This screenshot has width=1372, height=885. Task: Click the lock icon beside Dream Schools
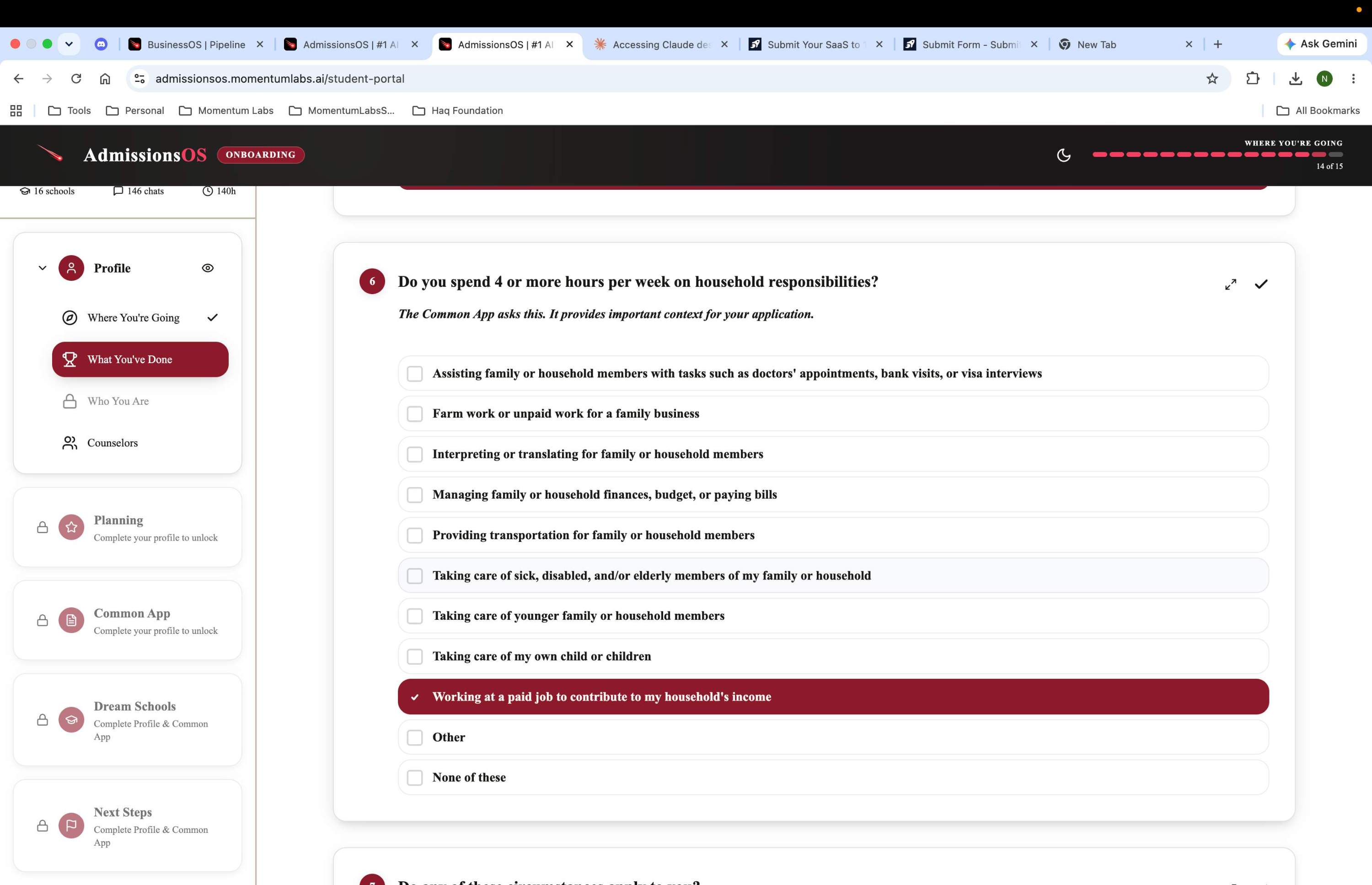click(43, 719)
